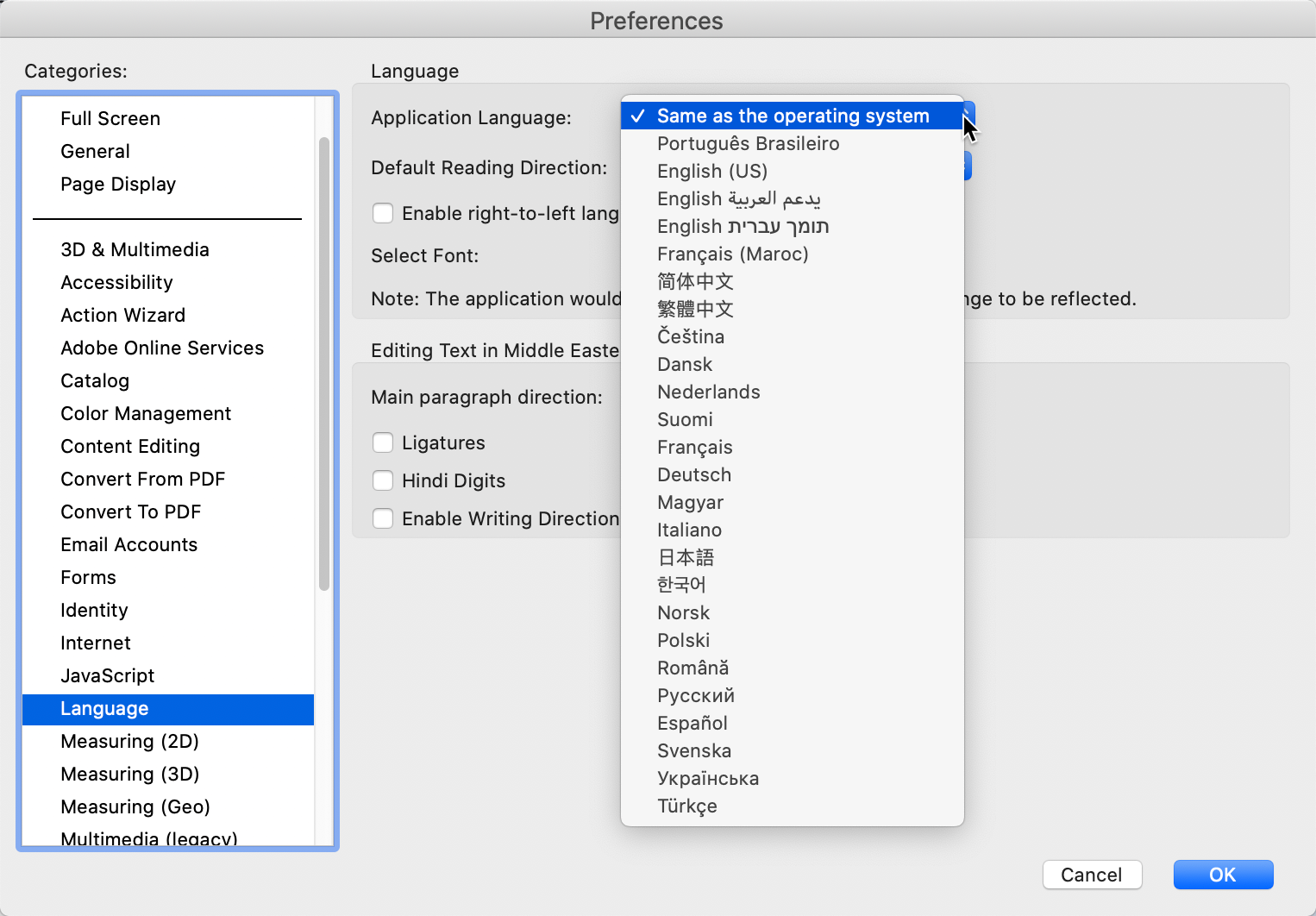Screen dimensions: 1316x916
Task: Select the Identity category
Action: click(94, 610)
